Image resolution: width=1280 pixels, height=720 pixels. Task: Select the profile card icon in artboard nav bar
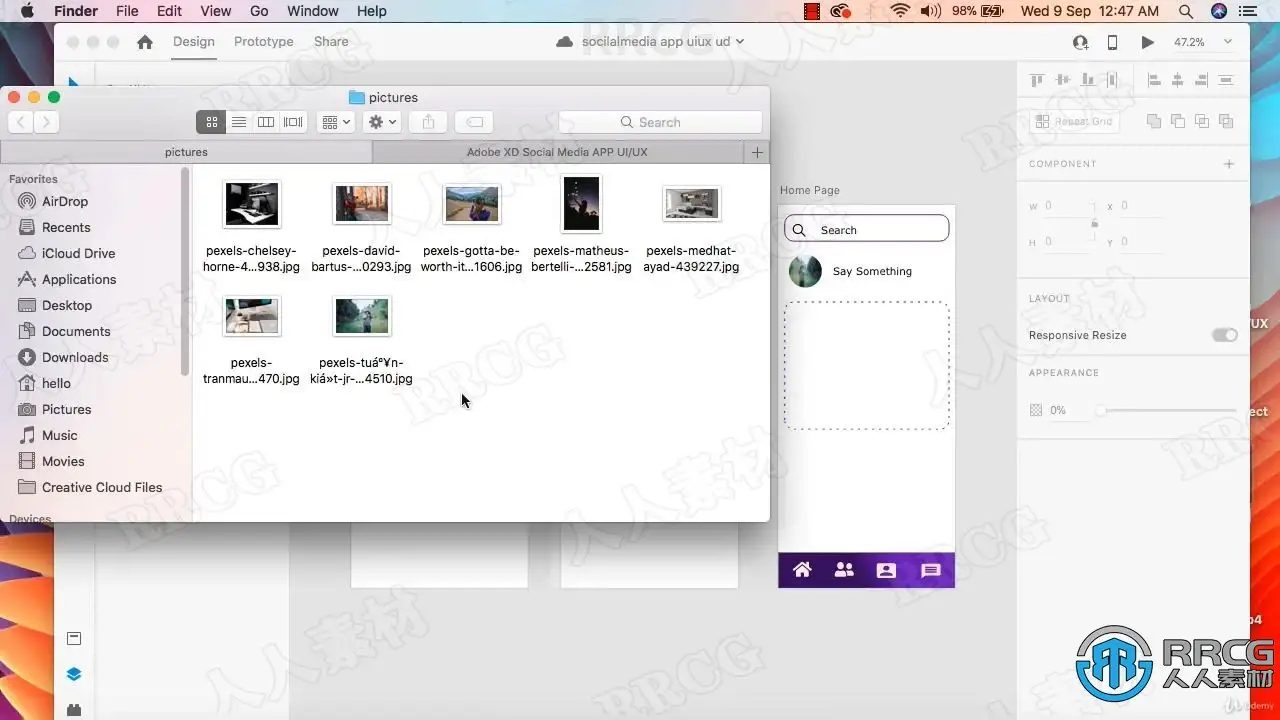(x=886, y=571)
